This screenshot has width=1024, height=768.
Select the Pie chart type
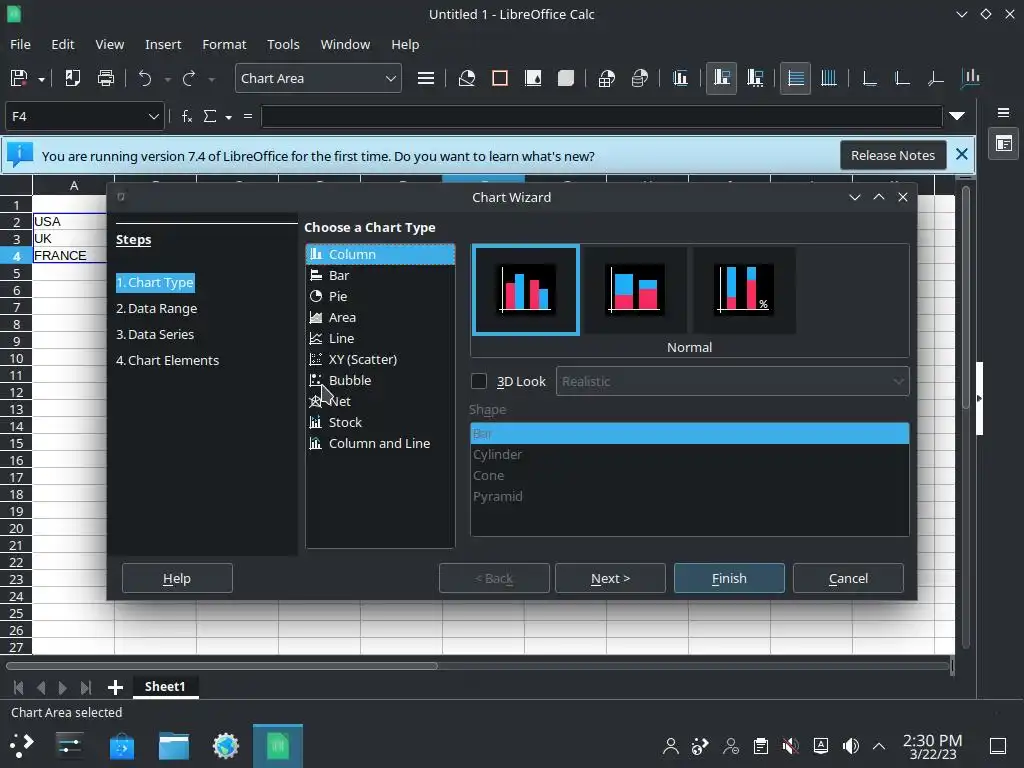[x=380, y=296]
